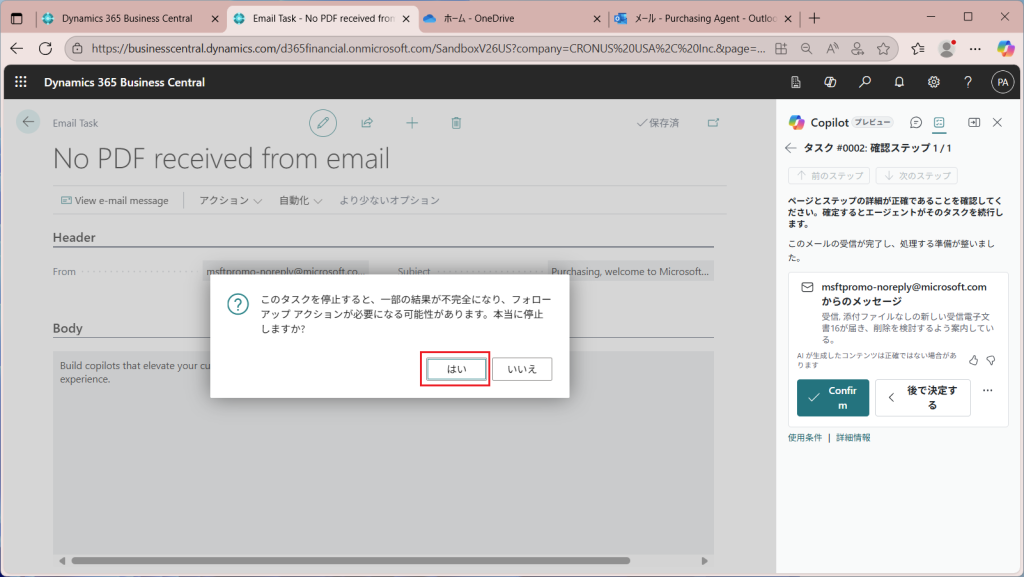Click the 保存済 saved status indicator
This screenshot has height=577, width=1024.
pos(658,123)
